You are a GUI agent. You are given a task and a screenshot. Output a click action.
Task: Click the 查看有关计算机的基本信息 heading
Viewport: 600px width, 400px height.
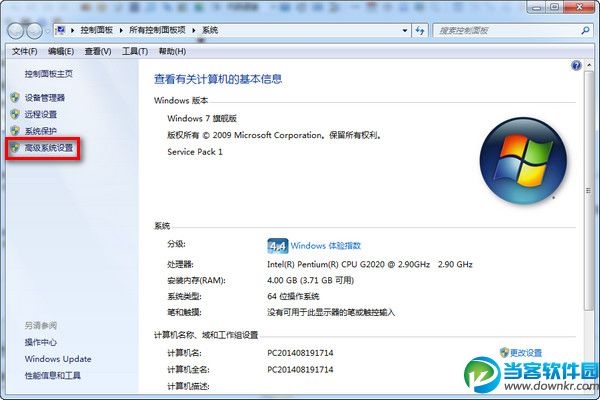click(x=218, y=79)
